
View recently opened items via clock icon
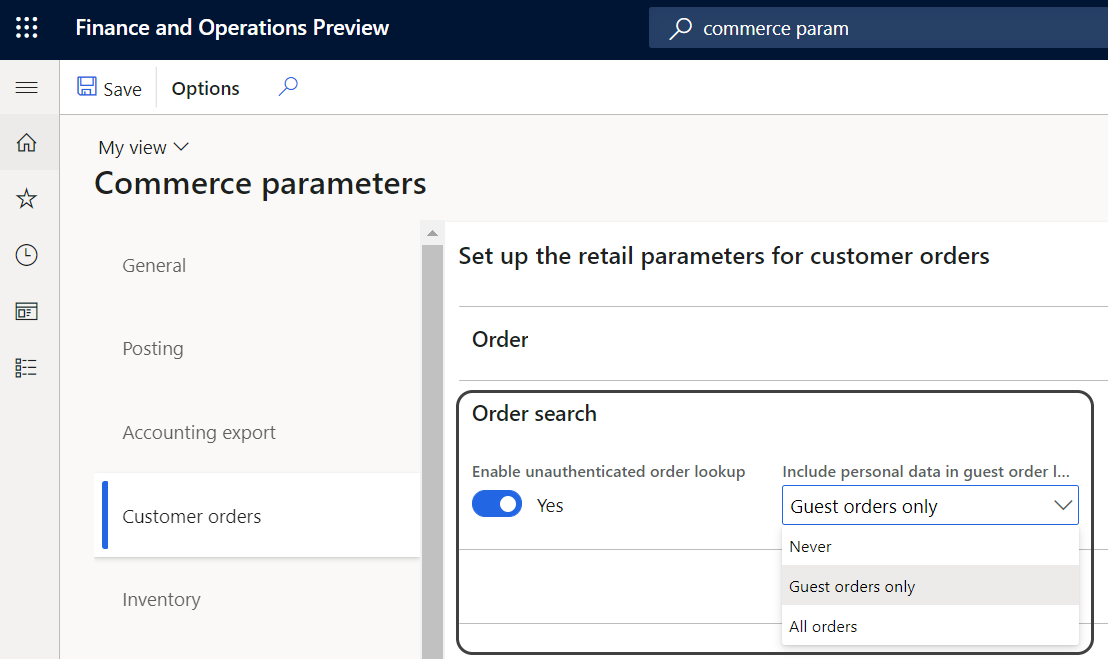tap(29, 254)
